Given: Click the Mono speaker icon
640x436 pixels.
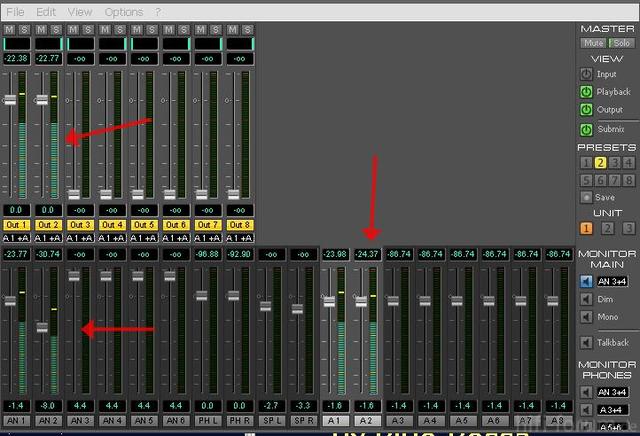Looking at the screenshot, I should [x=586, y=317].
